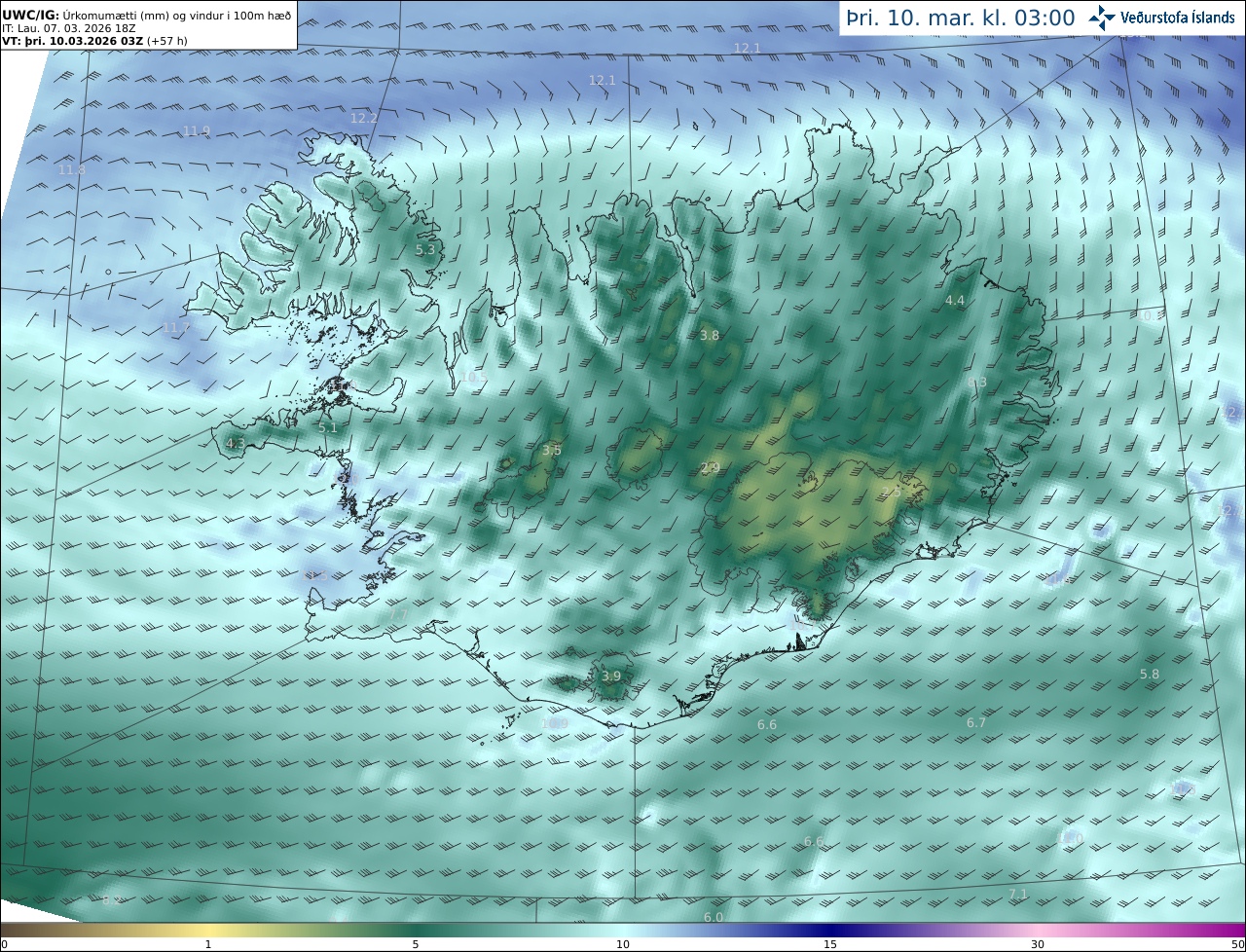1246x952 pixels.
Task: Click the 11.8 value label
Action: click(72, 169)
